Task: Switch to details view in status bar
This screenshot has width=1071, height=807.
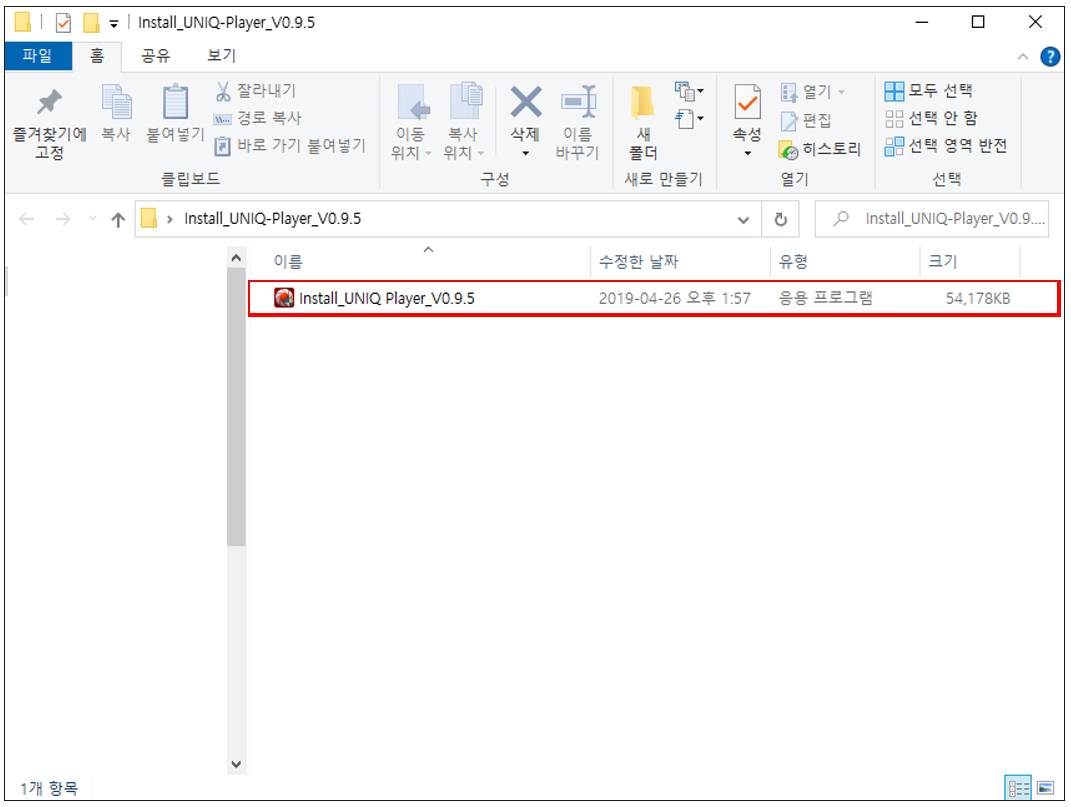Action: pos(1018,789)
